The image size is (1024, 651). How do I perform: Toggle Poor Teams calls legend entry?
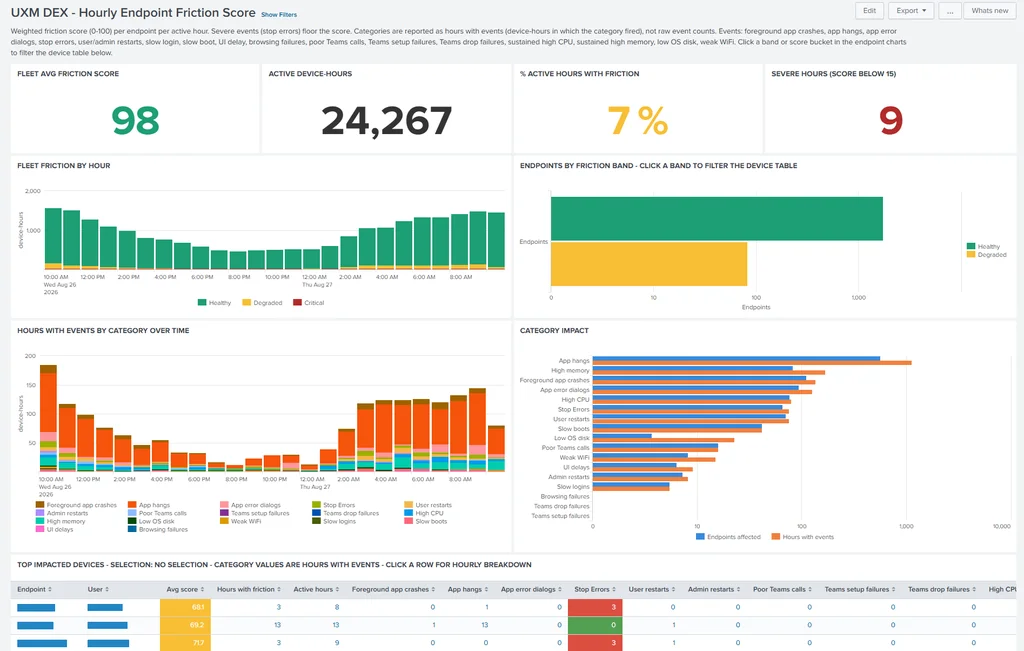click(157, 513)
